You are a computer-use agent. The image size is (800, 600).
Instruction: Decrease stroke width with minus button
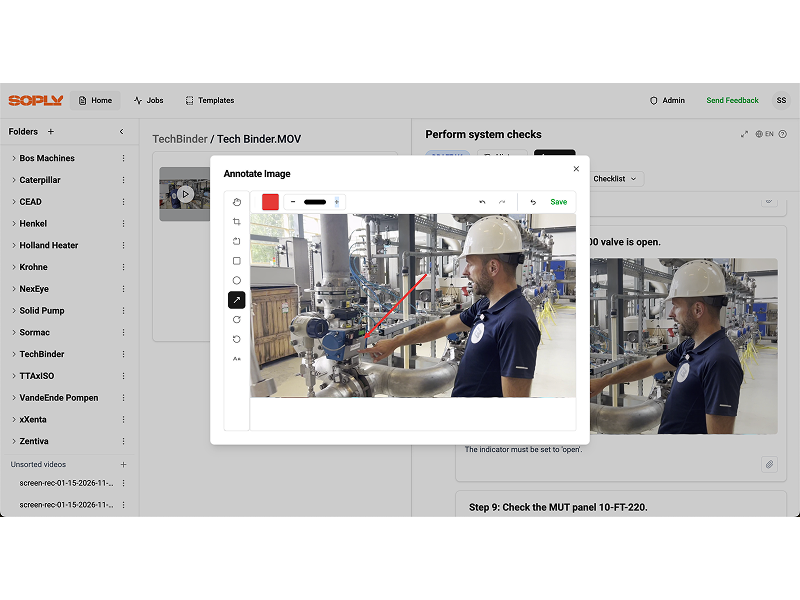tap(293, 202)
